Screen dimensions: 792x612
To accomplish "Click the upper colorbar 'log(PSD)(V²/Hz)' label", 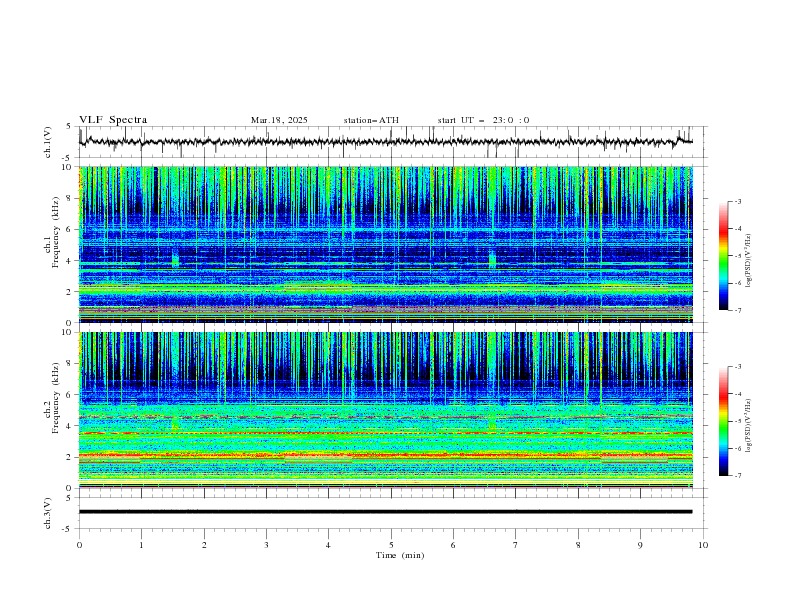I will [x=748, y=261].
